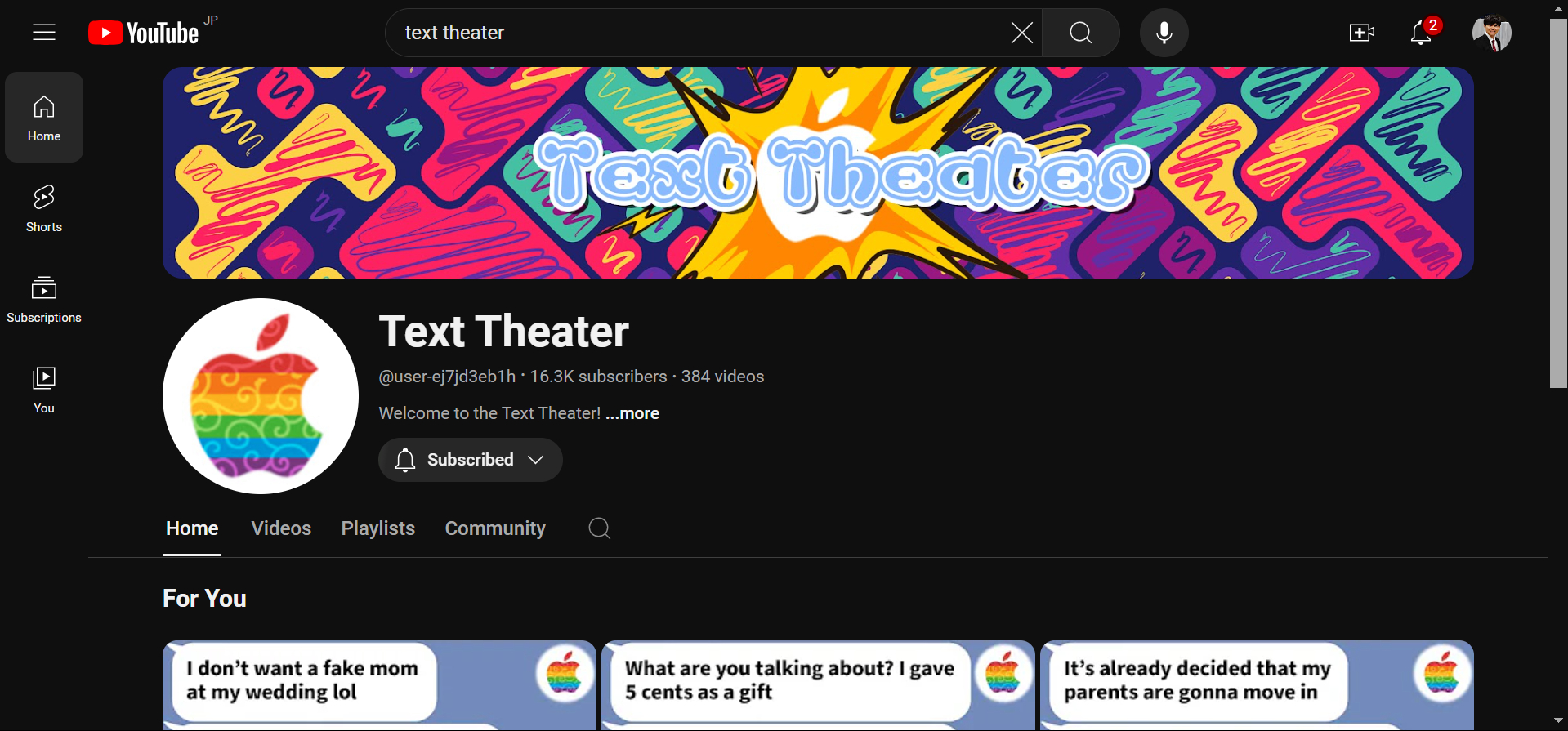Open 'I don't want a fake mom' video
The image size is (1568, 731).
point(379,684)
